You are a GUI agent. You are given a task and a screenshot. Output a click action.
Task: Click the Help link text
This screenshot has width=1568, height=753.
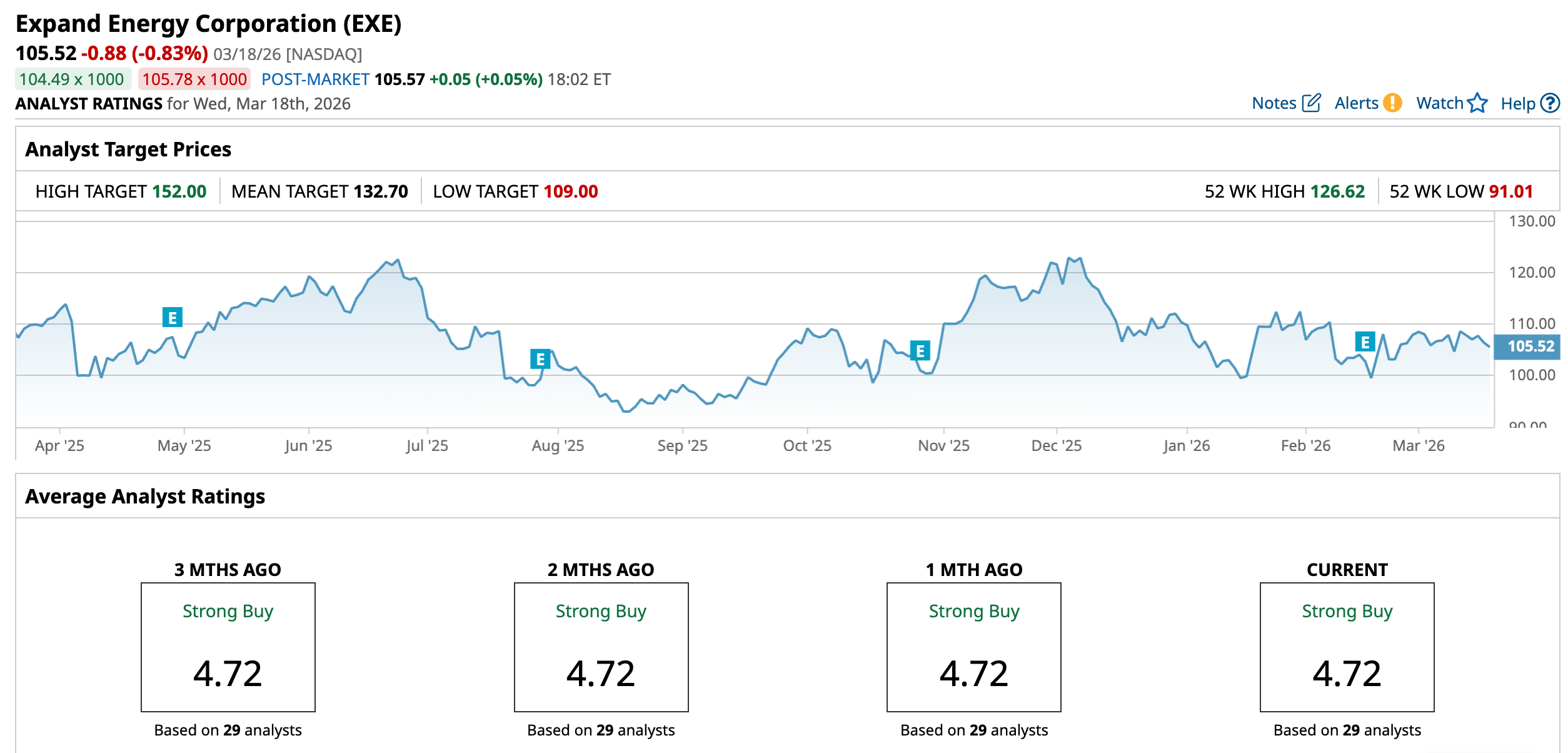(x=1517, y=104)
